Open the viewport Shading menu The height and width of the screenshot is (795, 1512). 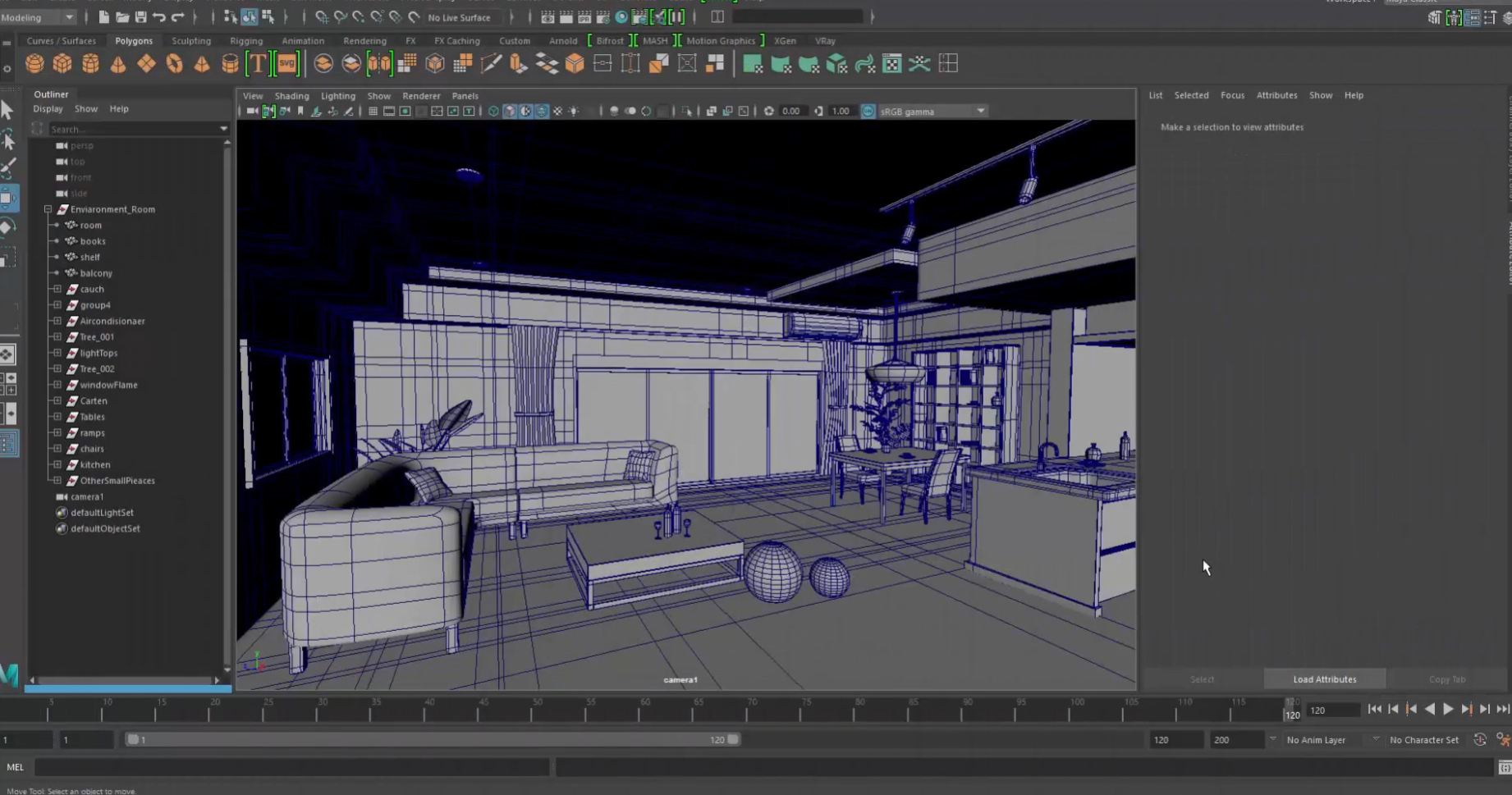(x=291, y=96)
